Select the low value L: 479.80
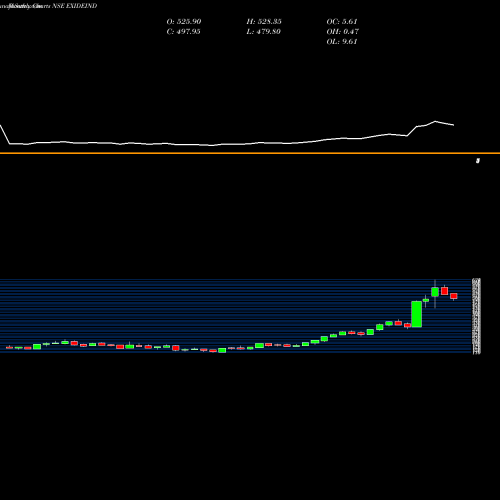The width and height of the screenshot is (500, 500). (x=263, y=32)
